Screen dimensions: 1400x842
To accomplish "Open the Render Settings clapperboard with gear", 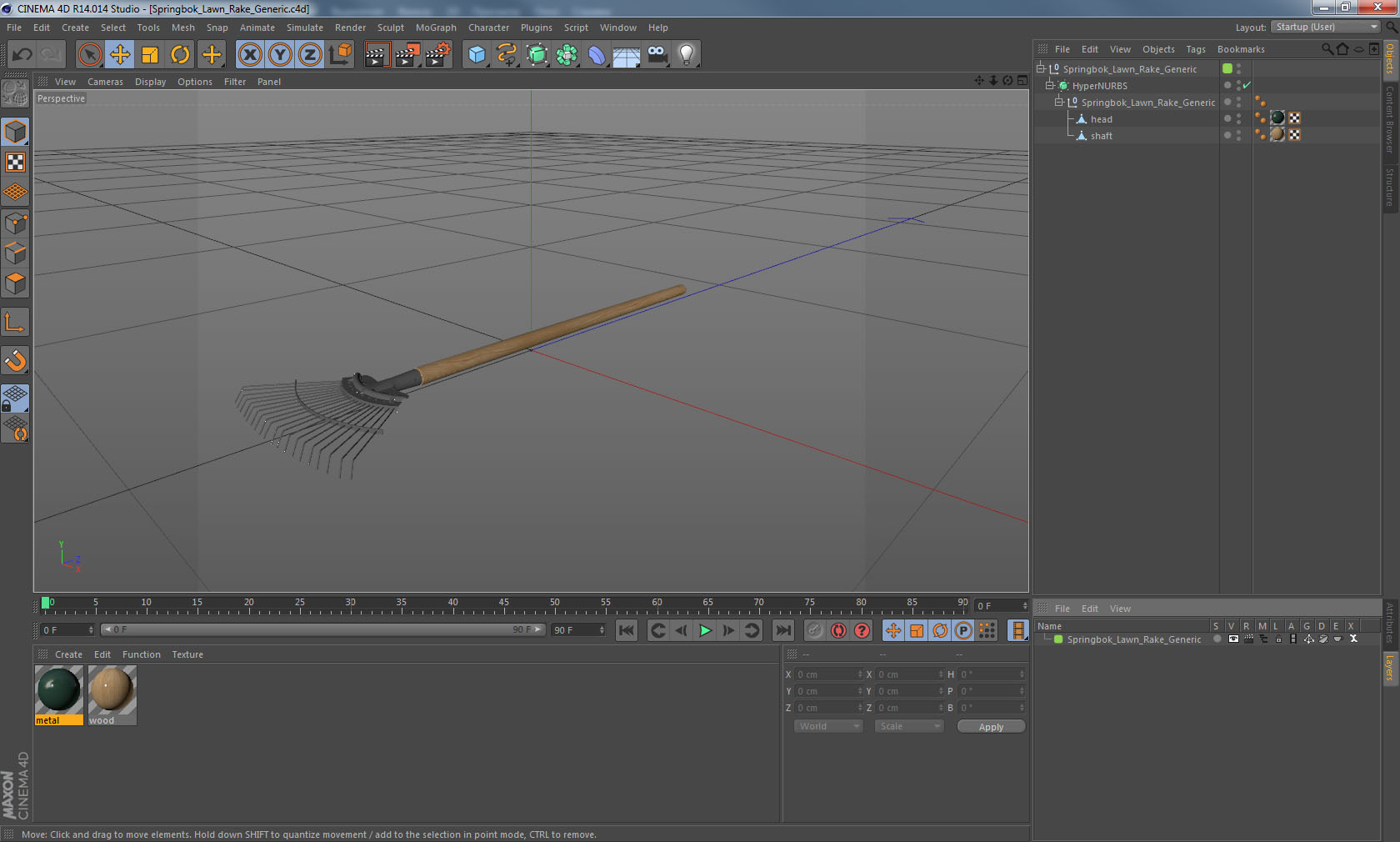I will [x=437, y=55].
